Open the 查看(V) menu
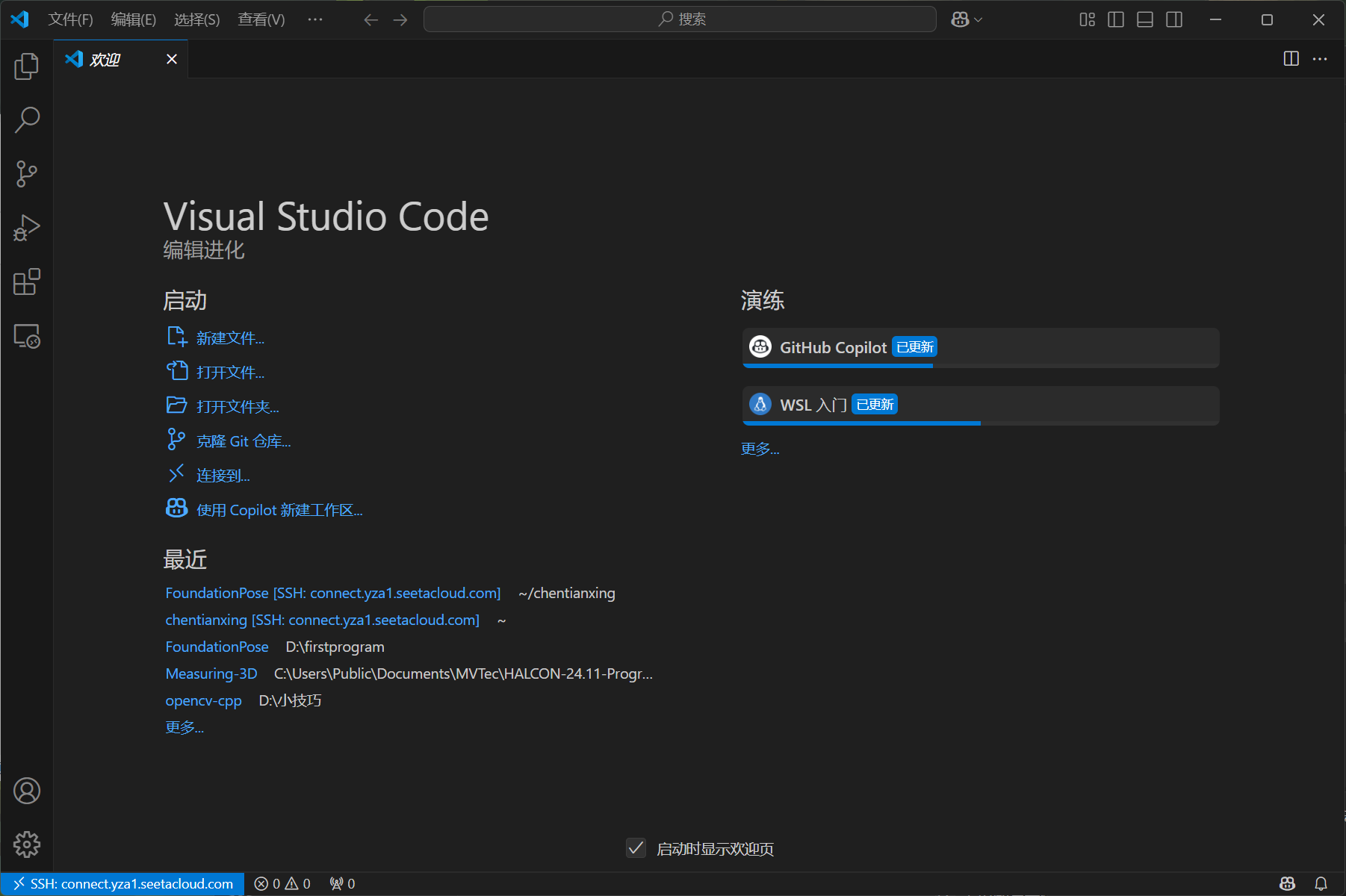This screenshot has width=1346, height=896. tap(261, 19)
